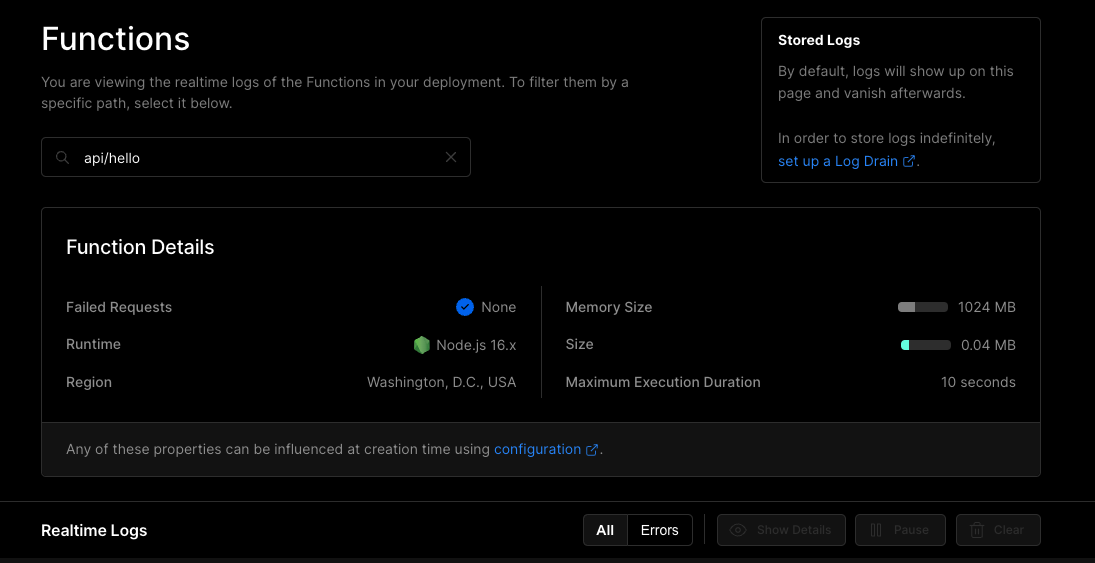Click the Washington, D.C., USA region value
Screen dimensions: 1095x563
(x=441, y=382)
